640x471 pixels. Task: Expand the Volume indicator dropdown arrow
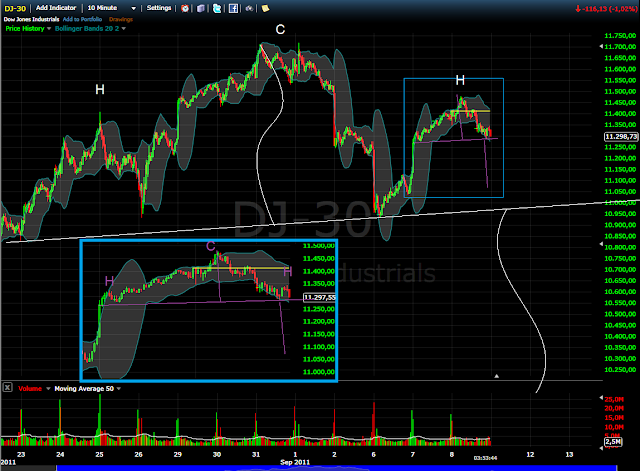tap(48, 389)
